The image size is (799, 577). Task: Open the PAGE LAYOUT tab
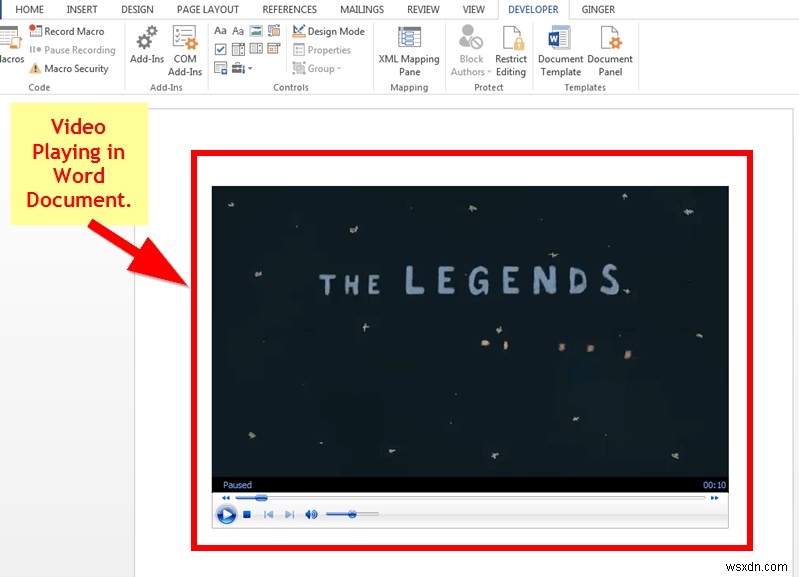click(x=208, y=9)
